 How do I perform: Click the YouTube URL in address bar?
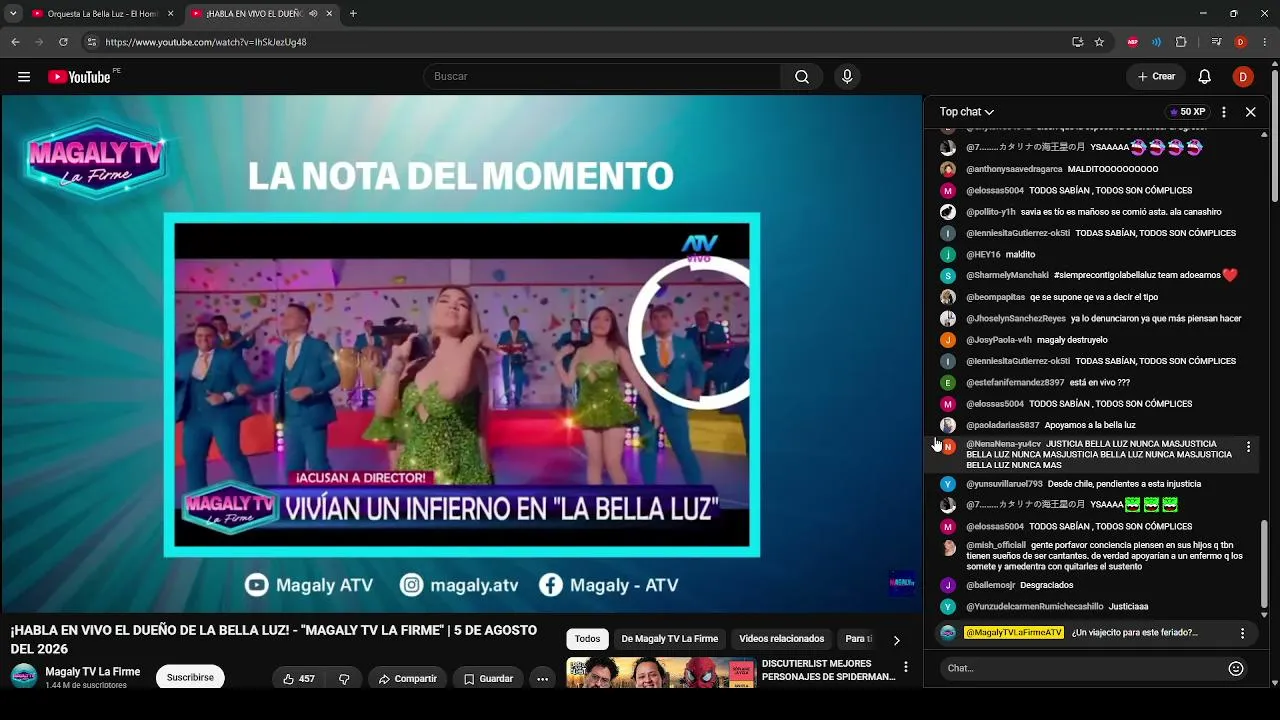206,42
